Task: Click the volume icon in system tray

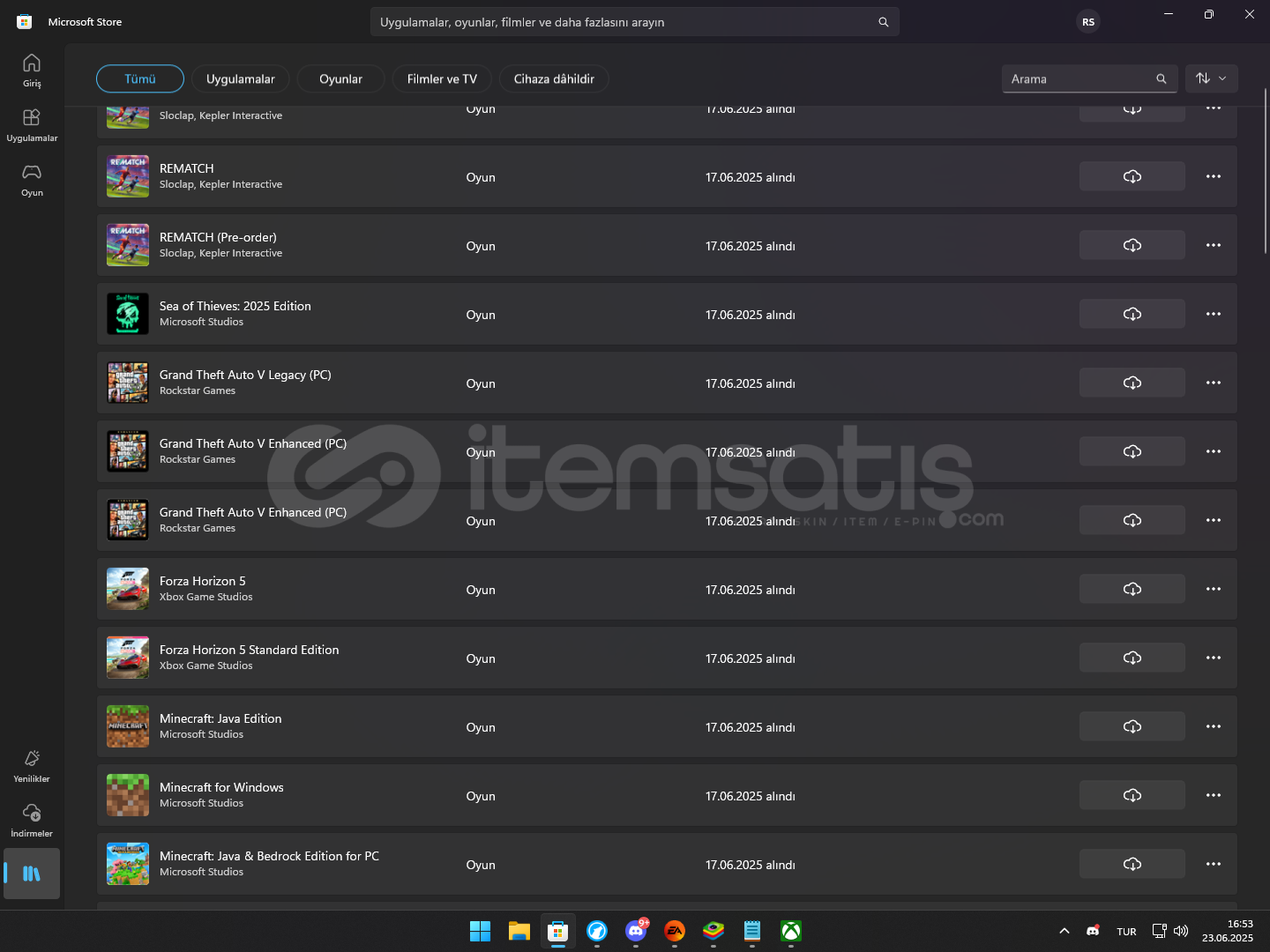Action: [x=1181, y=931]
